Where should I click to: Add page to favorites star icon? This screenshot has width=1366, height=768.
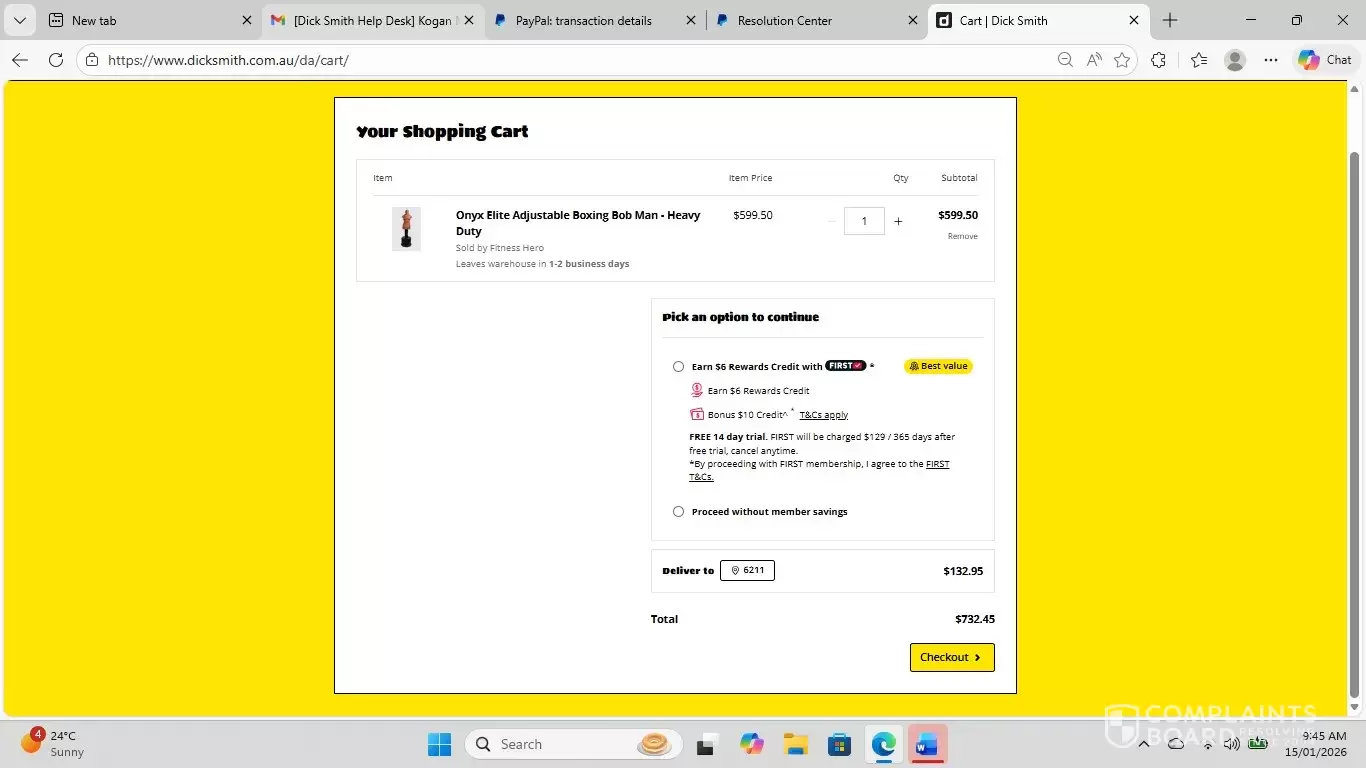(1122, 60)
